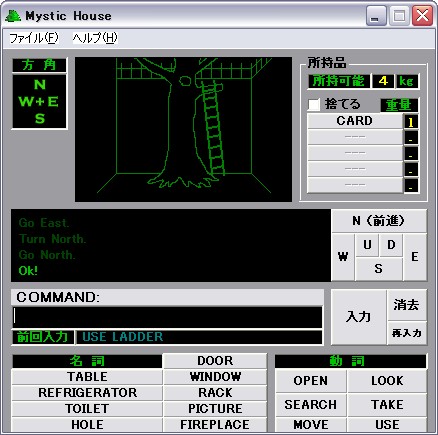This screenshot has height=435, width=438.
Task: Click the "Ok!" message line
Action: (x=28, y=271)
